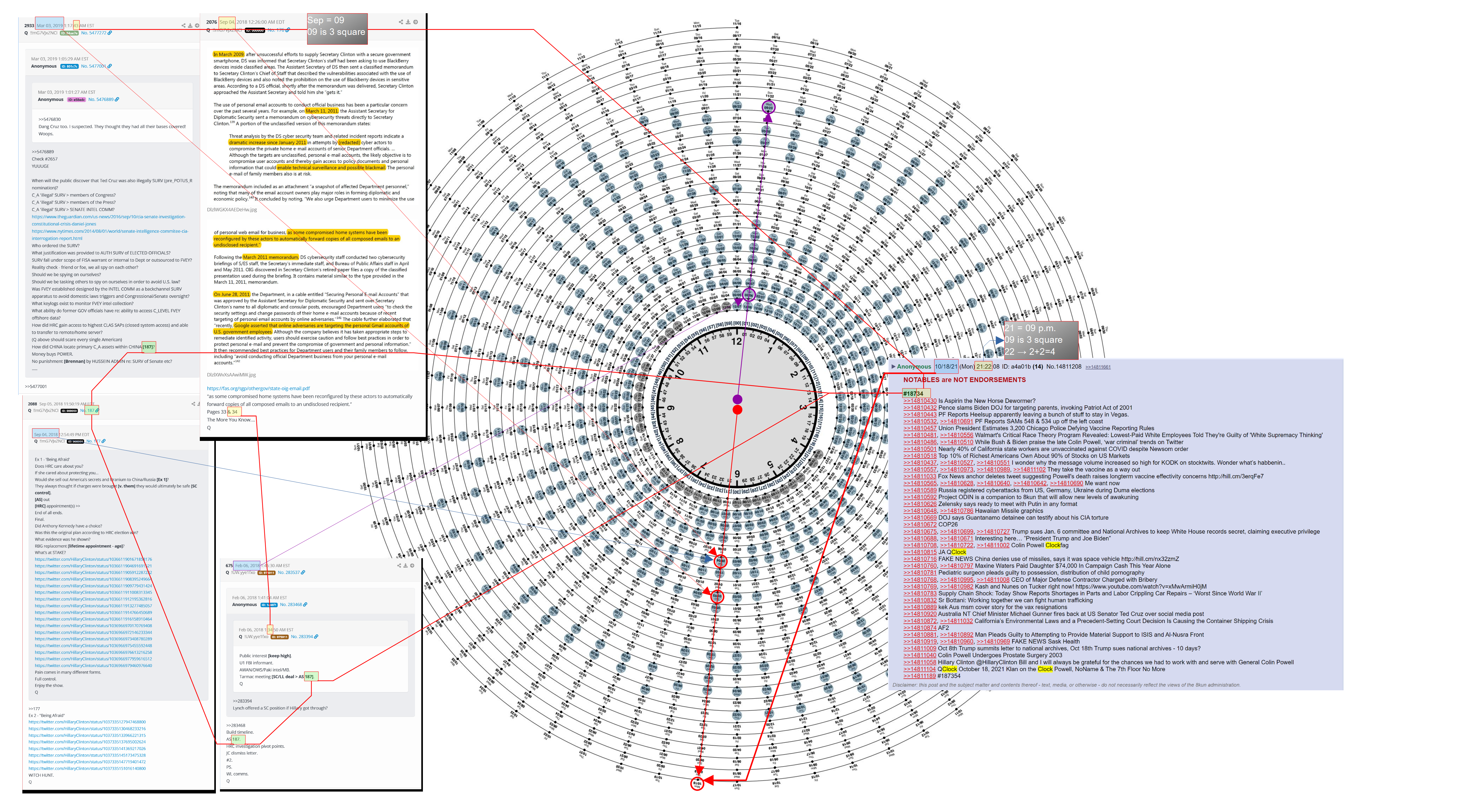
Task: Click the arrow icon on post 675
Action: 412,565
